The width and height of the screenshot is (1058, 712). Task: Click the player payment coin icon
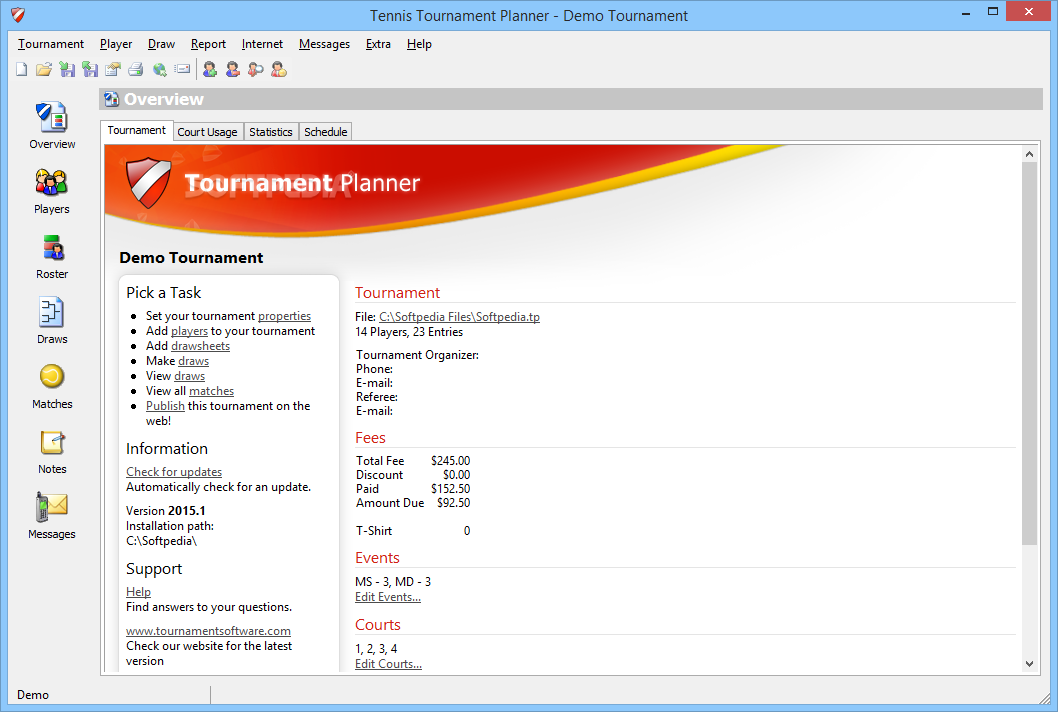(x=279, y=70)
